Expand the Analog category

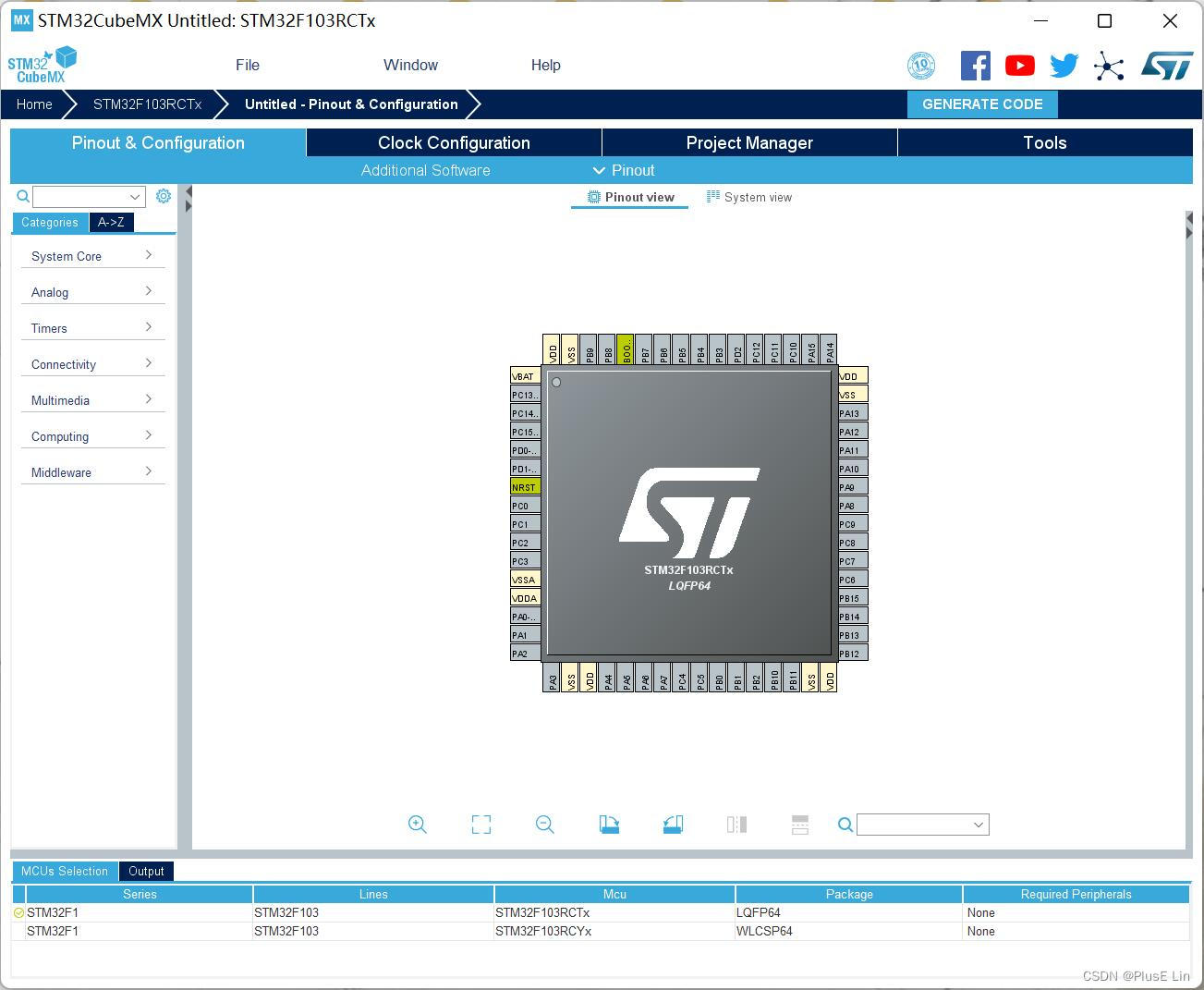92,292
